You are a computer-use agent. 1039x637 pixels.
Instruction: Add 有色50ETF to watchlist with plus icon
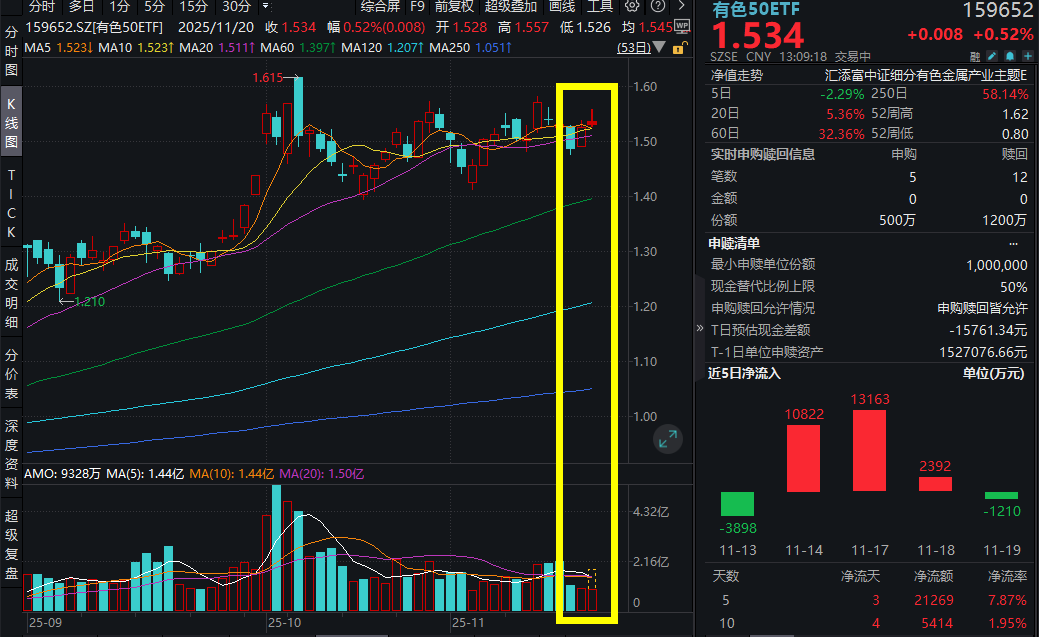pyautogui.click(x=1028, y=56)
